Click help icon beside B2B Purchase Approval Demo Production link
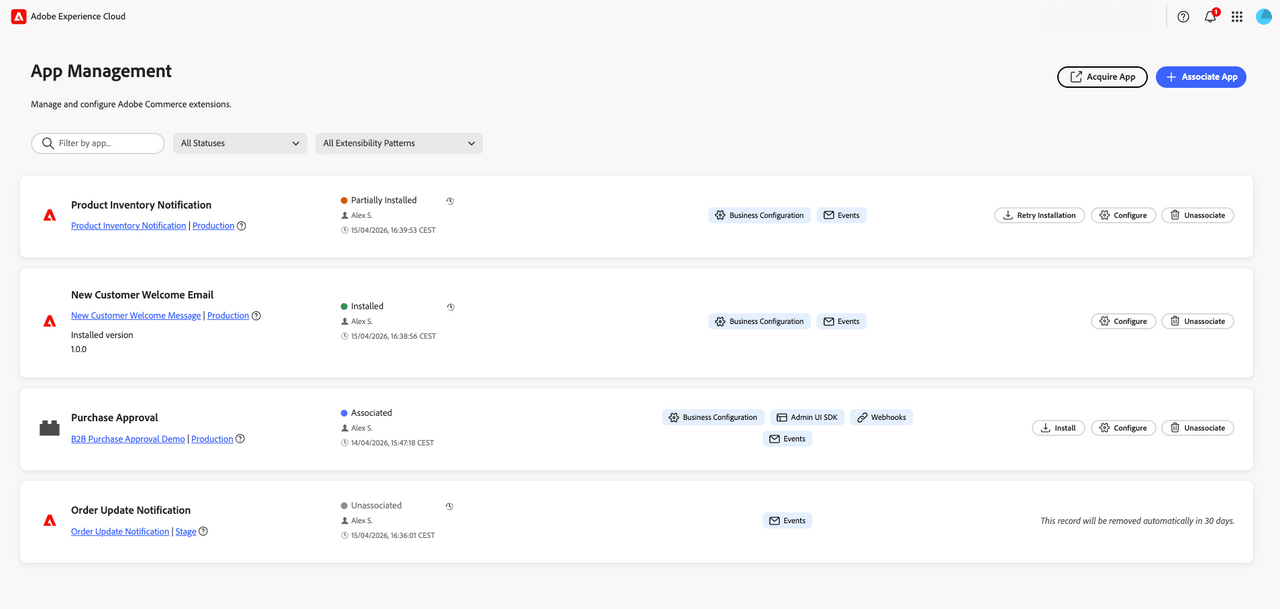The height and width of the screenshot is (609, 1280). click(x=240, y=439)
